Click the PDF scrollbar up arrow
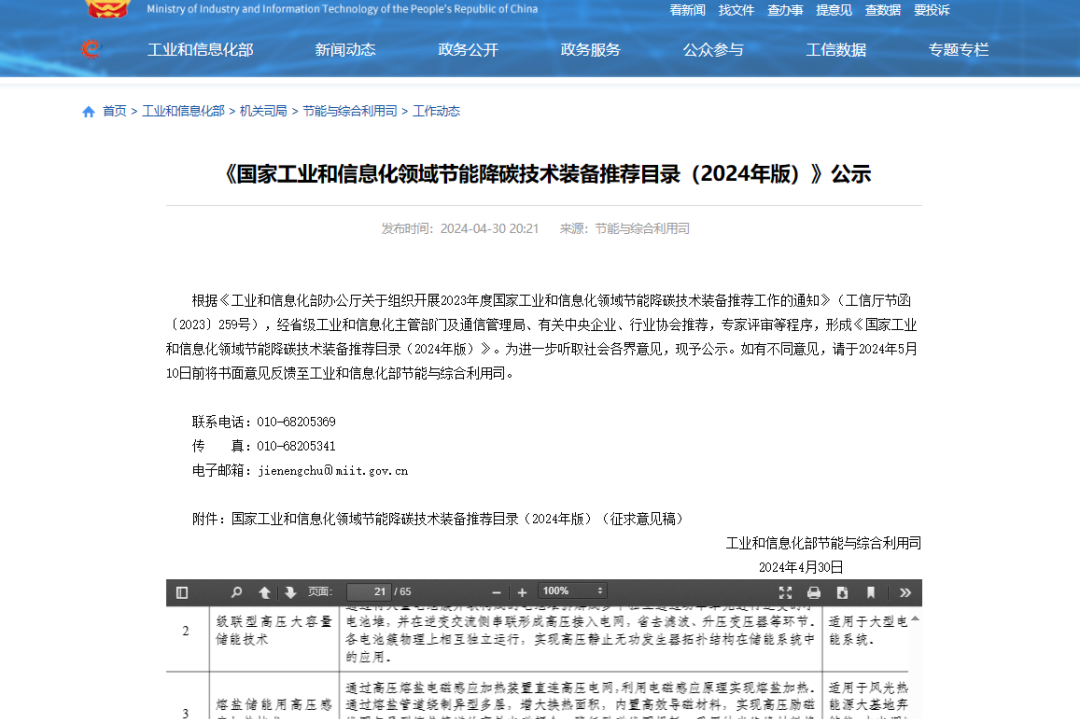Image resolution: width=1080 pixels, height=719 pixels. click(x=915, y=618)
